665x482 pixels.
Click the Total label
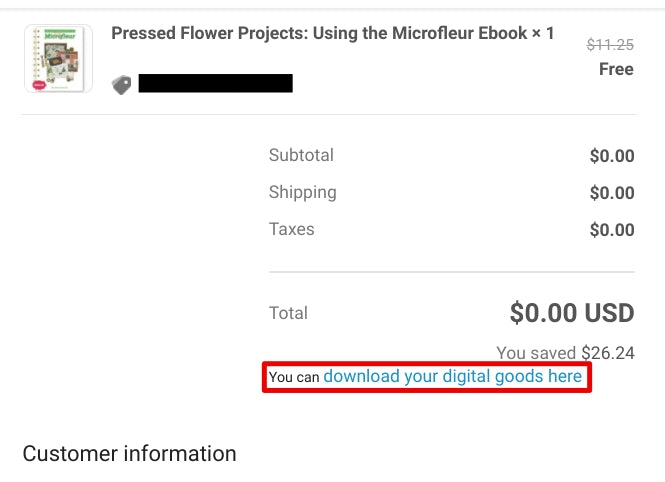point(288,313)
